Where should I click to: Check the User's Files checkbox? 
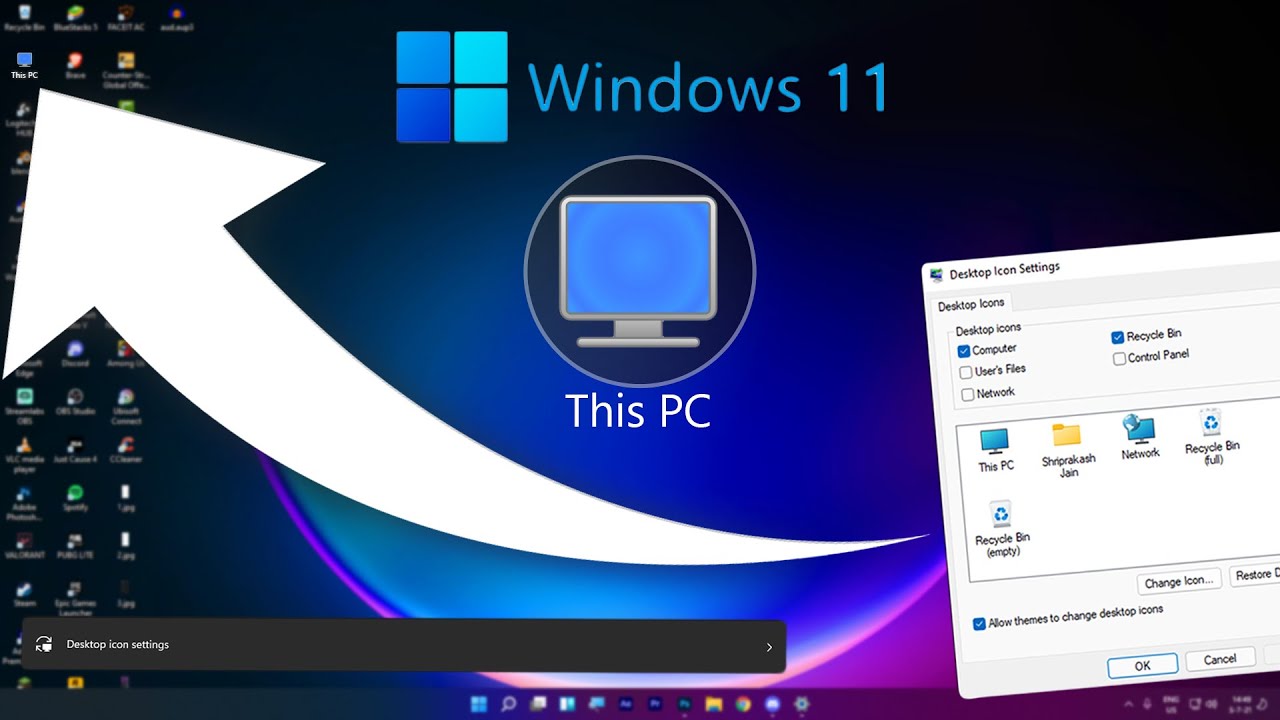tap(966, 373)
